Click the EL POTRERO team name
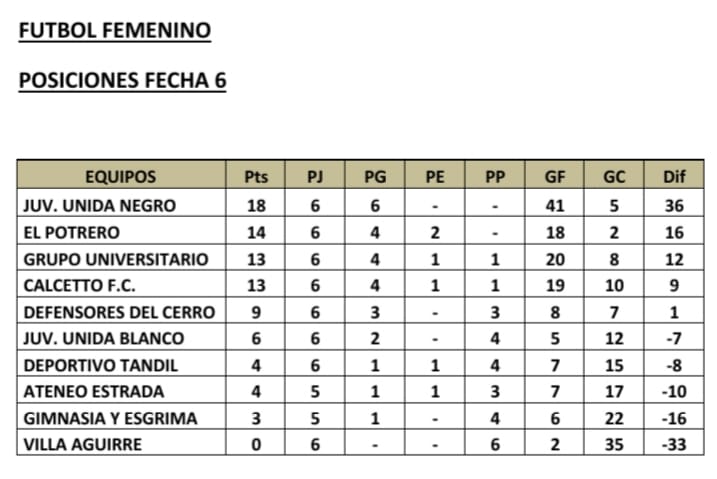Image resolution: width=717 pixels, height=479 pixels. coord(71,233)
